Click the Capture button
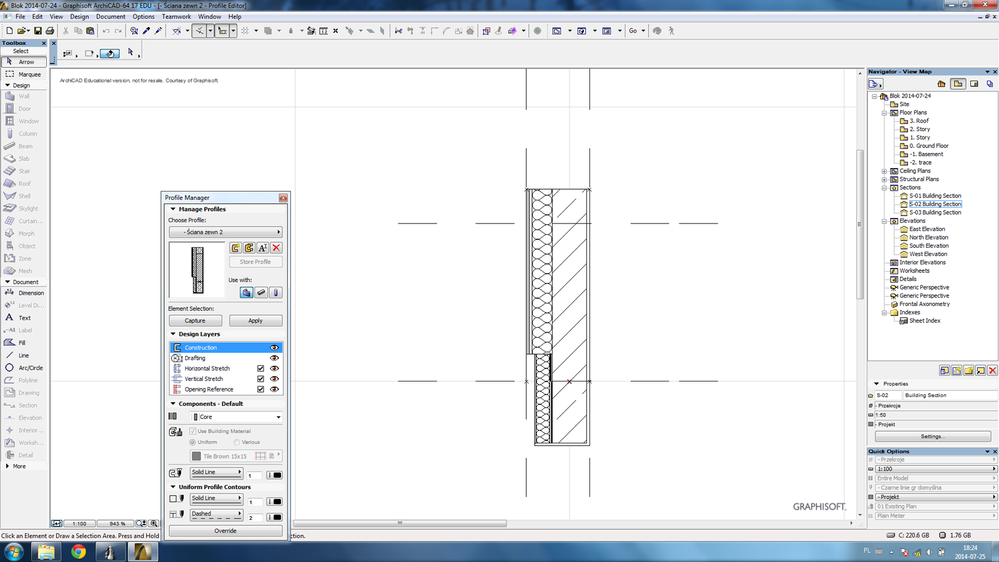Image resolution: width=999 pixels, height=562 pixels. point(195,321)
